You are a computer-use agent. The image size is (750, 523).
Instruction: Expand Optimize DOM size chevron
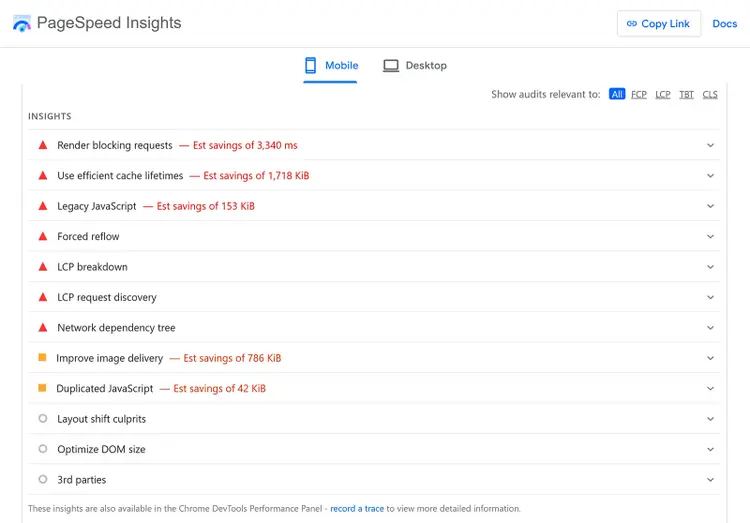[x=710, y=449]
